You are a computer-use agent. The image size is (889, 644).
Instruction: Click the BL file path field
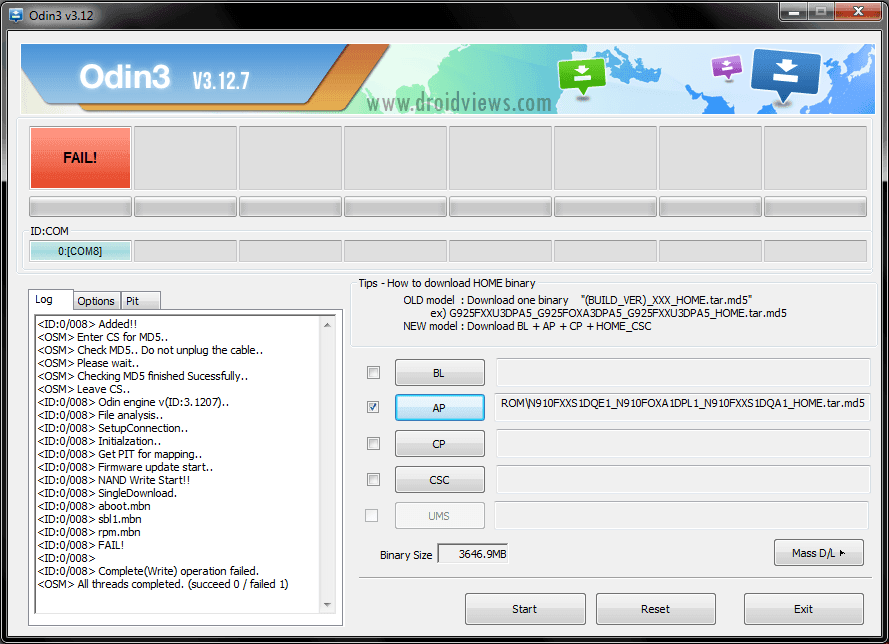pyautogui.click(x=683, y=372)
